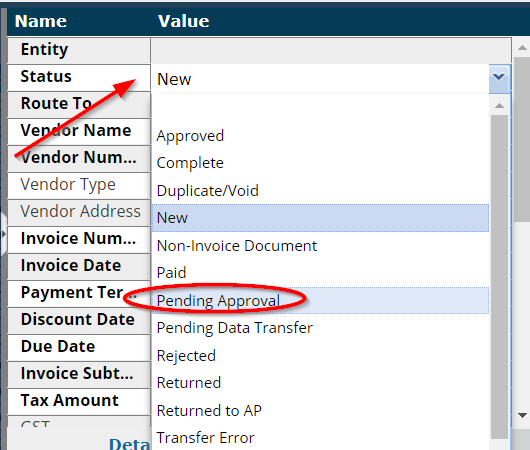
Task: Click the panel scroll-down arrow at the right edge
Action: (522, 415)
